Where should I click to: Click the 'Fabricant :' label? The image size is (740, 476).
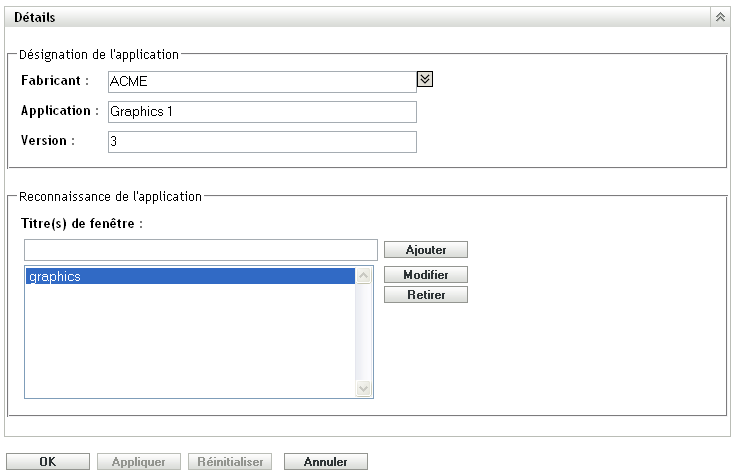55,81
